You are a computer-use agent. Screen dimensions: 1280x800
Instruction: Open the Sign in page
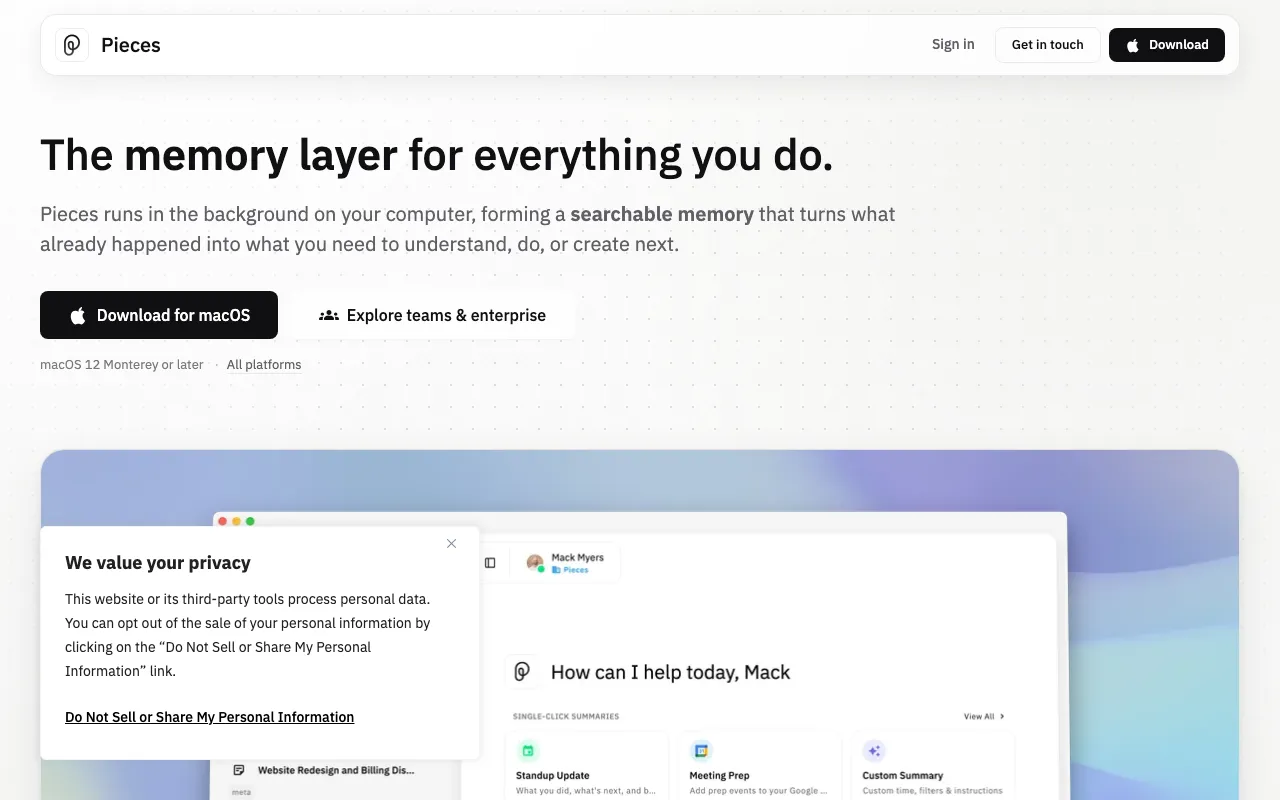tap(953, 45)
